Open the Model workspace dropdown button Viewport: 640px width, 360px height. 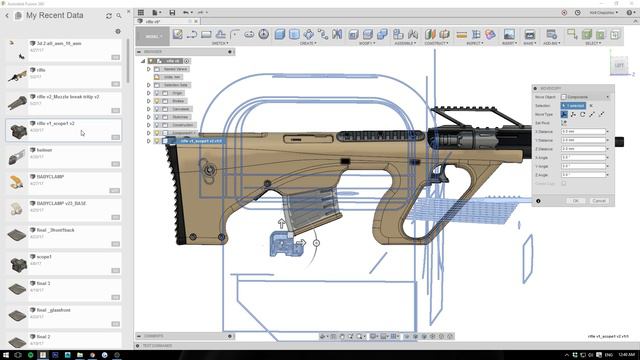click(153, 36)
